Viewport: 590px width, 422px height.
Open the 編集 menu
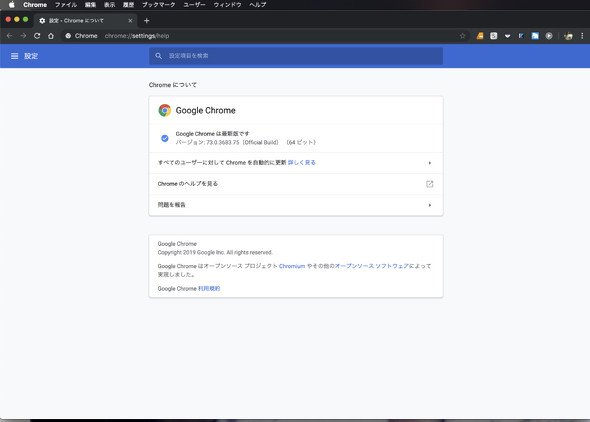click(x=90, y=5)
